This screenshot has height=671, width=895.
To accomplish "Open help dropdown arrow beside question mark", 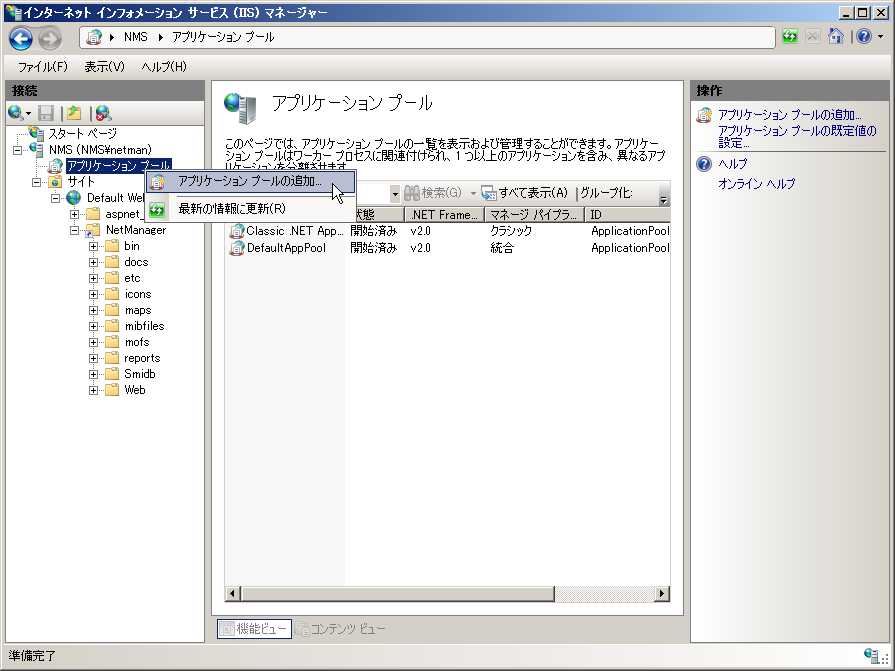I will (x=880, y=37).
